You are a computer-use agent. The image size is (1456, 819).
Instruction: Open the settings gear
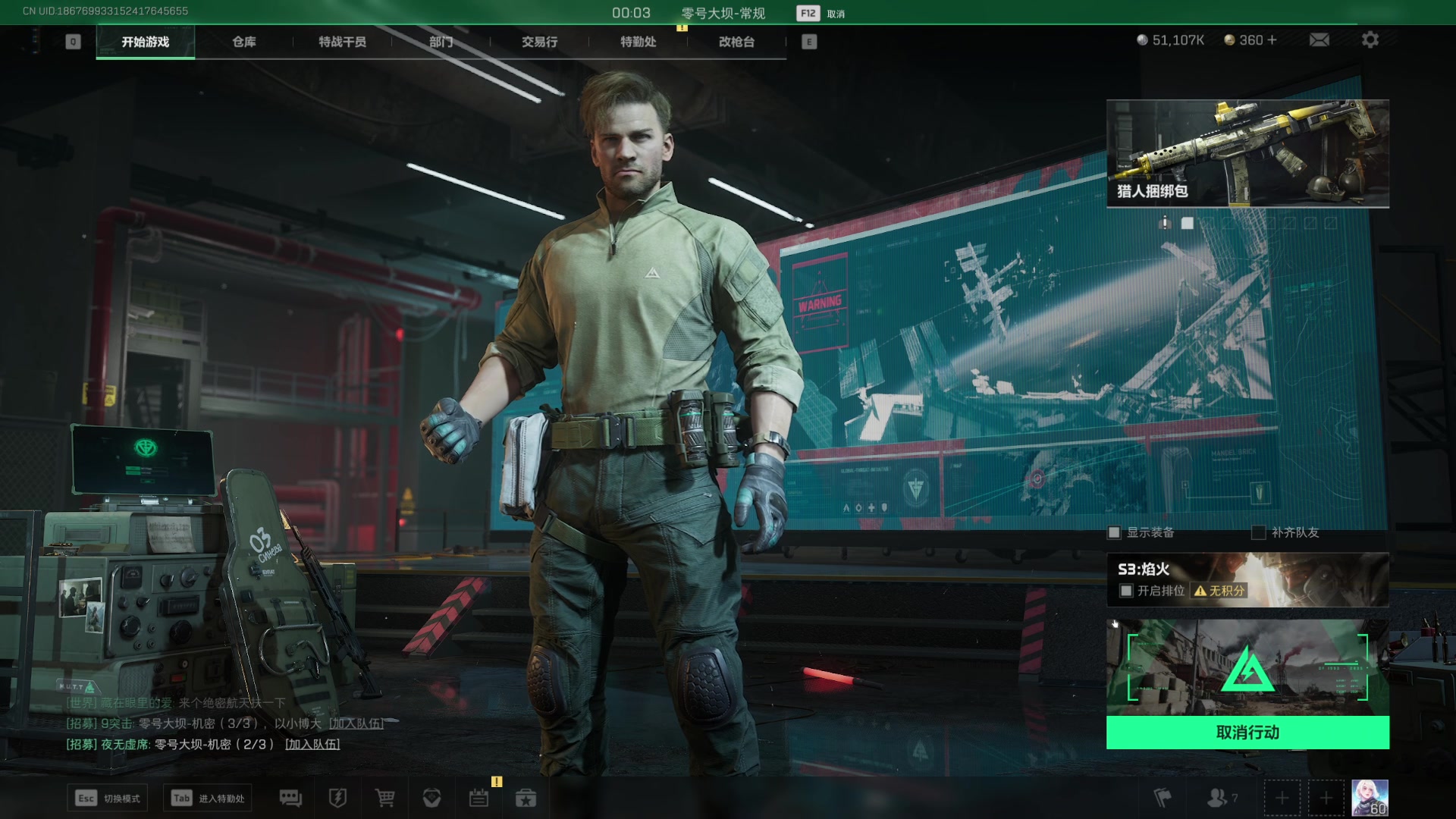tap(1370, 40)
